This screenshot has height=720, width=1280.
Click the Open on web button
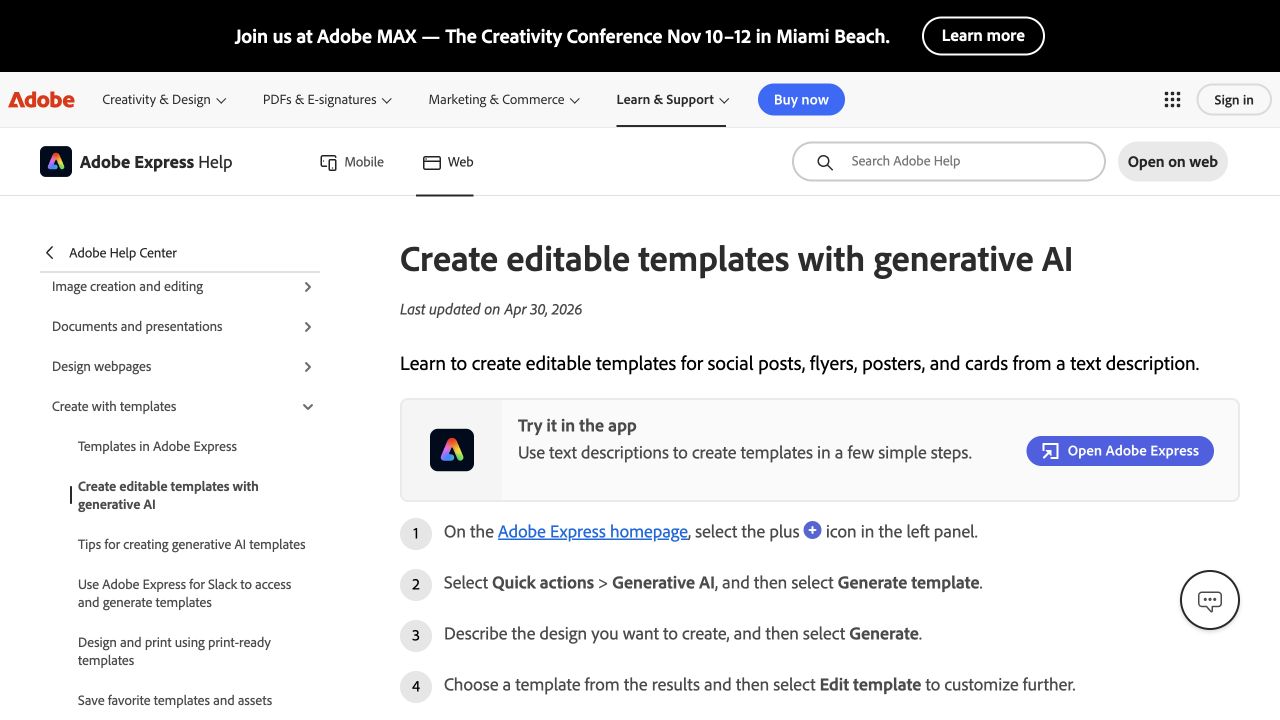1172,162
